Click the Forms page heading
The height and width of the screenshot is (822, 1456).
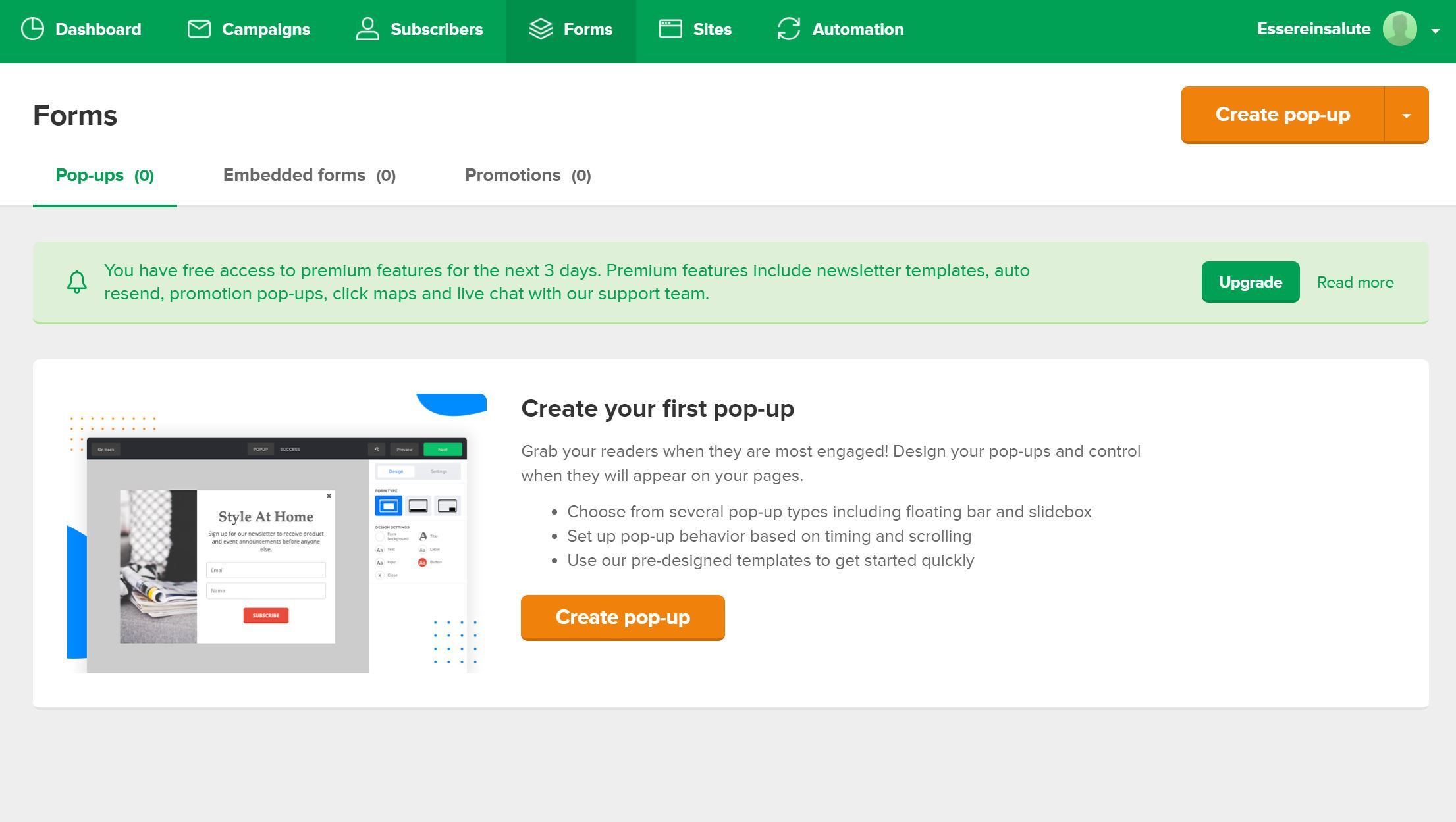pyautogui.click(x=75, y=115)
